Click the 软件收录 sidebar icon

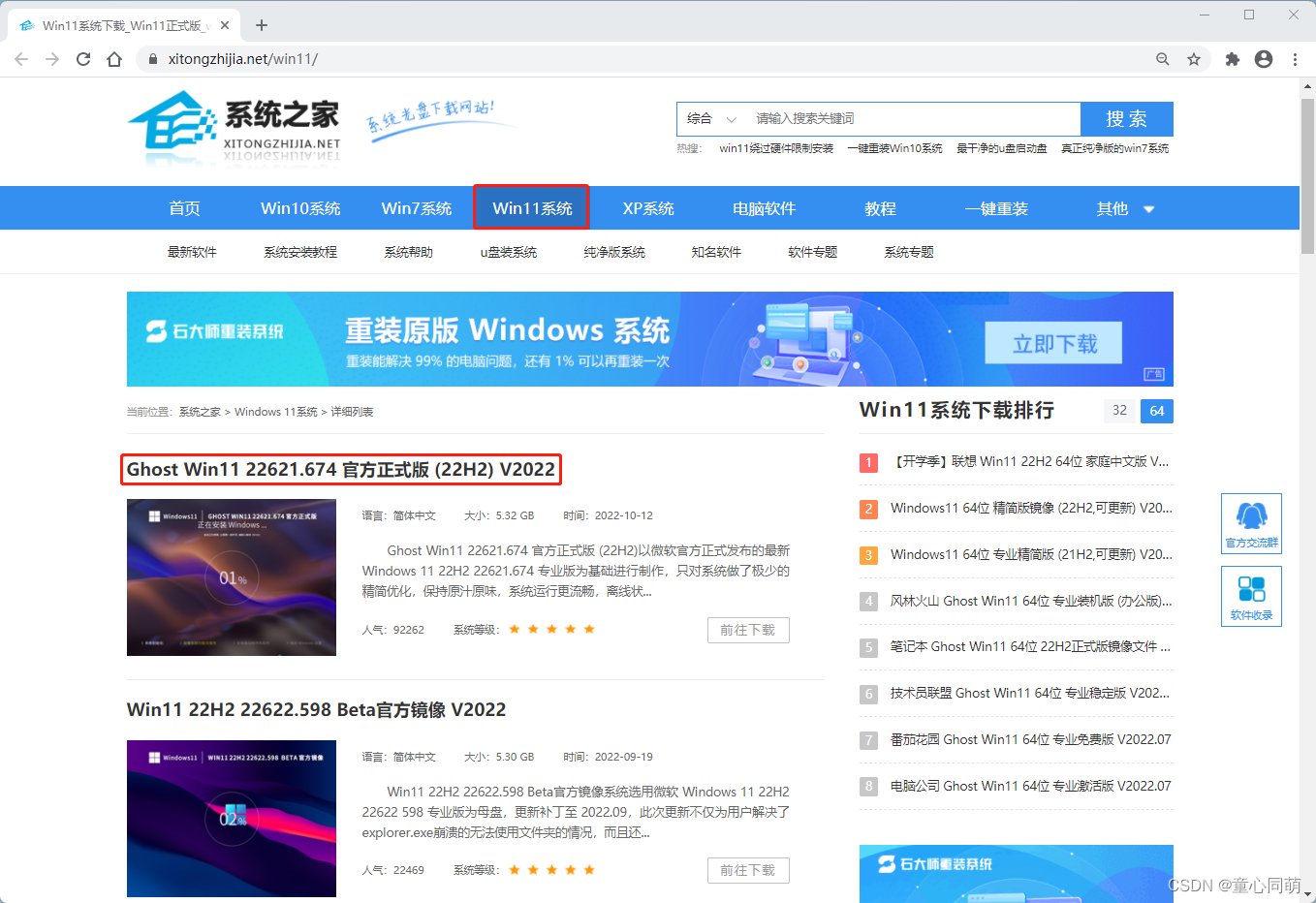pyautogui.click(x=1251, y=596)
